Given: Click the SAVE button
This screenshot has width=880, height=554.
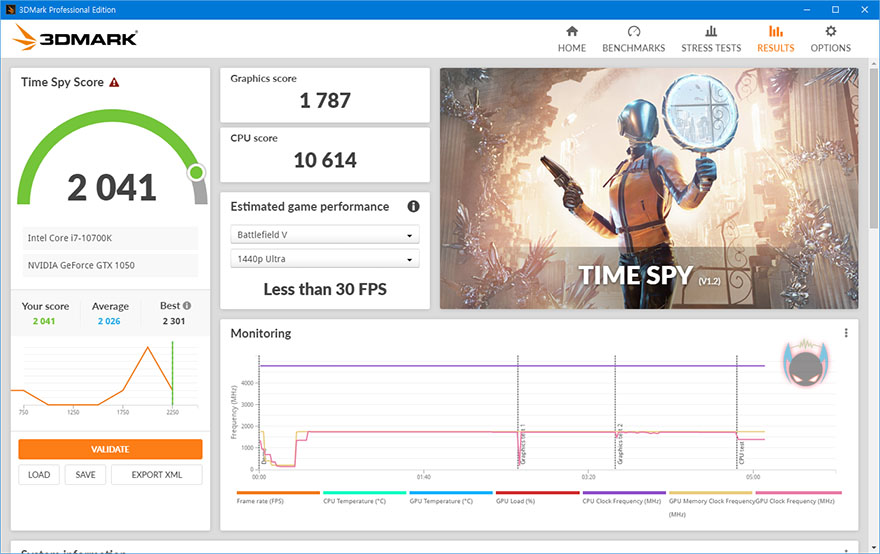Looking at the screenshot, I should point(85,475).
